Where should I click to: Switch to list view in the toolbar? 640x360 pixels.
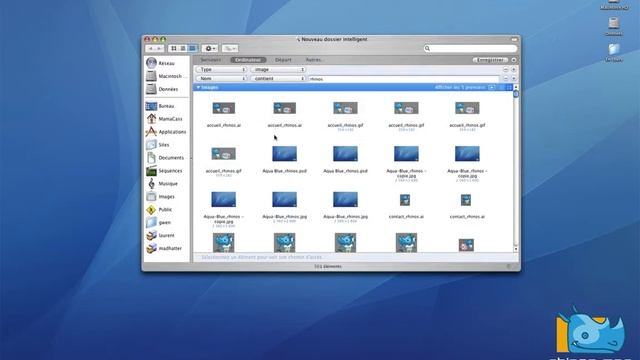point(183,49)
